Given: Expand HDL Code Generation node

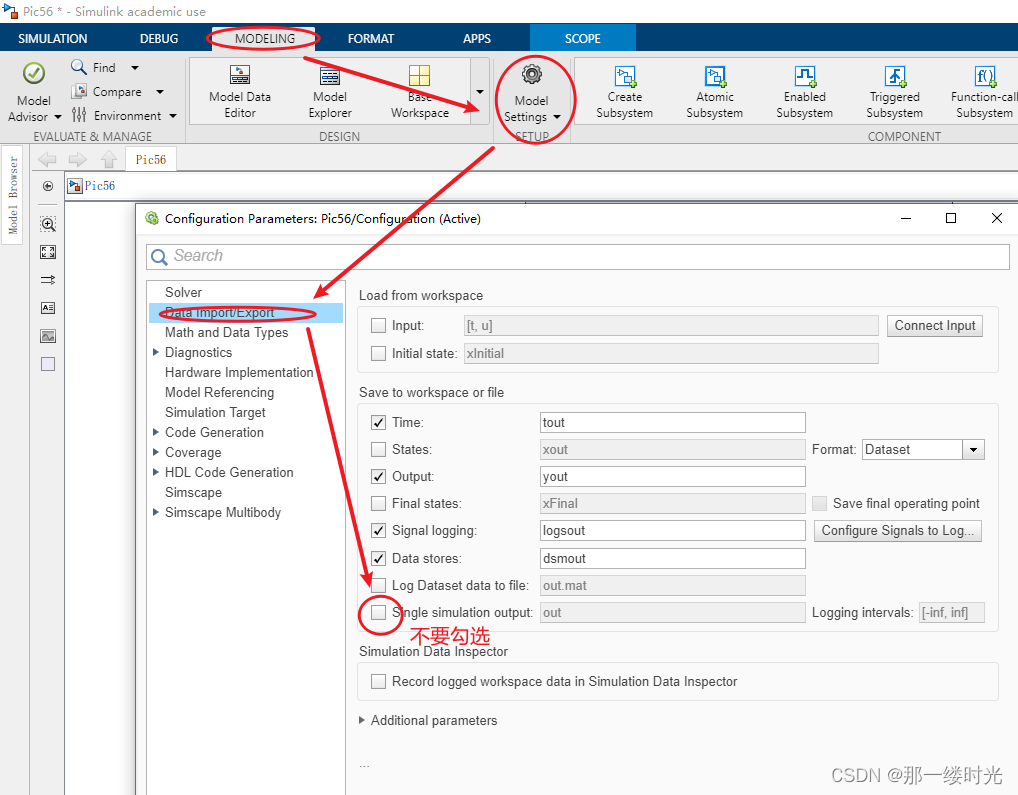Looking at the screenshot, I should pyautogui.click(x=156, y=472).
